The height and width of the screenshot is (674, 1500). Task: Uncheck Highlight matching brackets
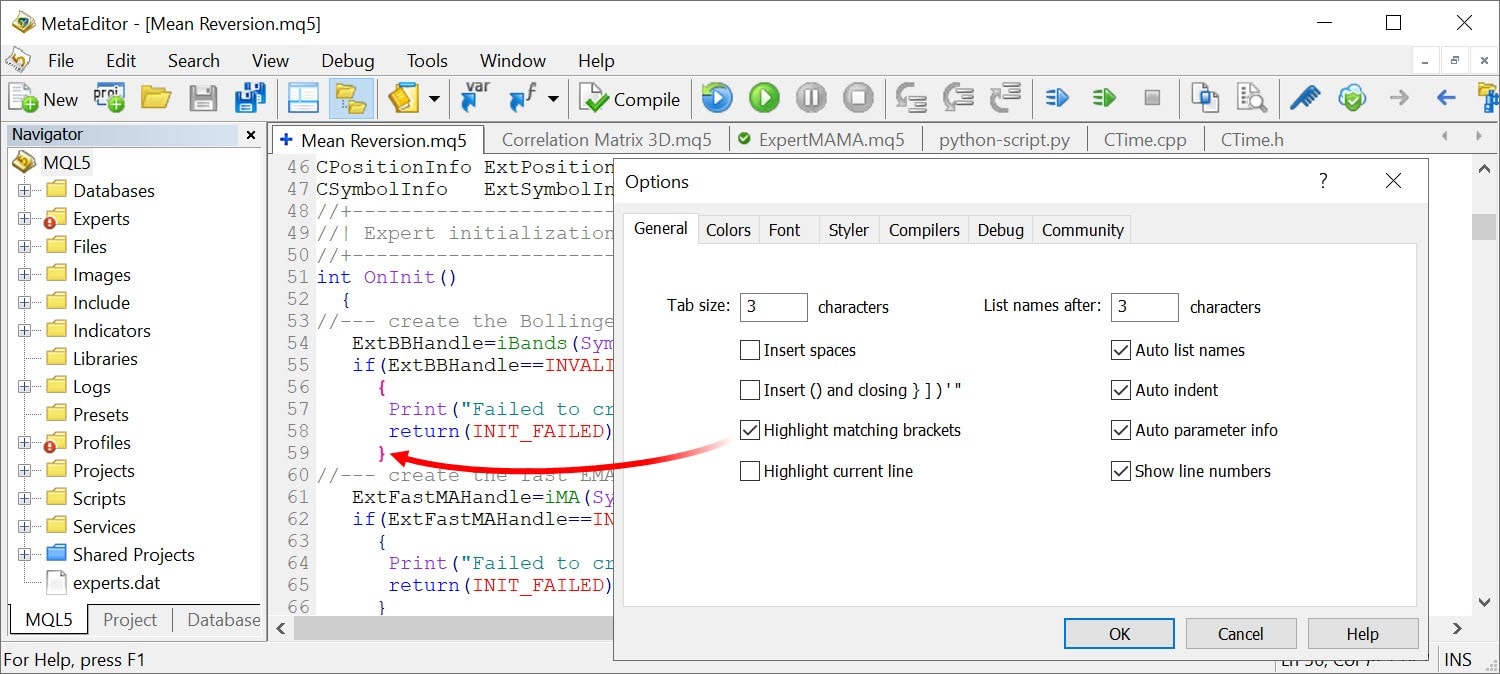pyautogui.click(x=750, y=430)
